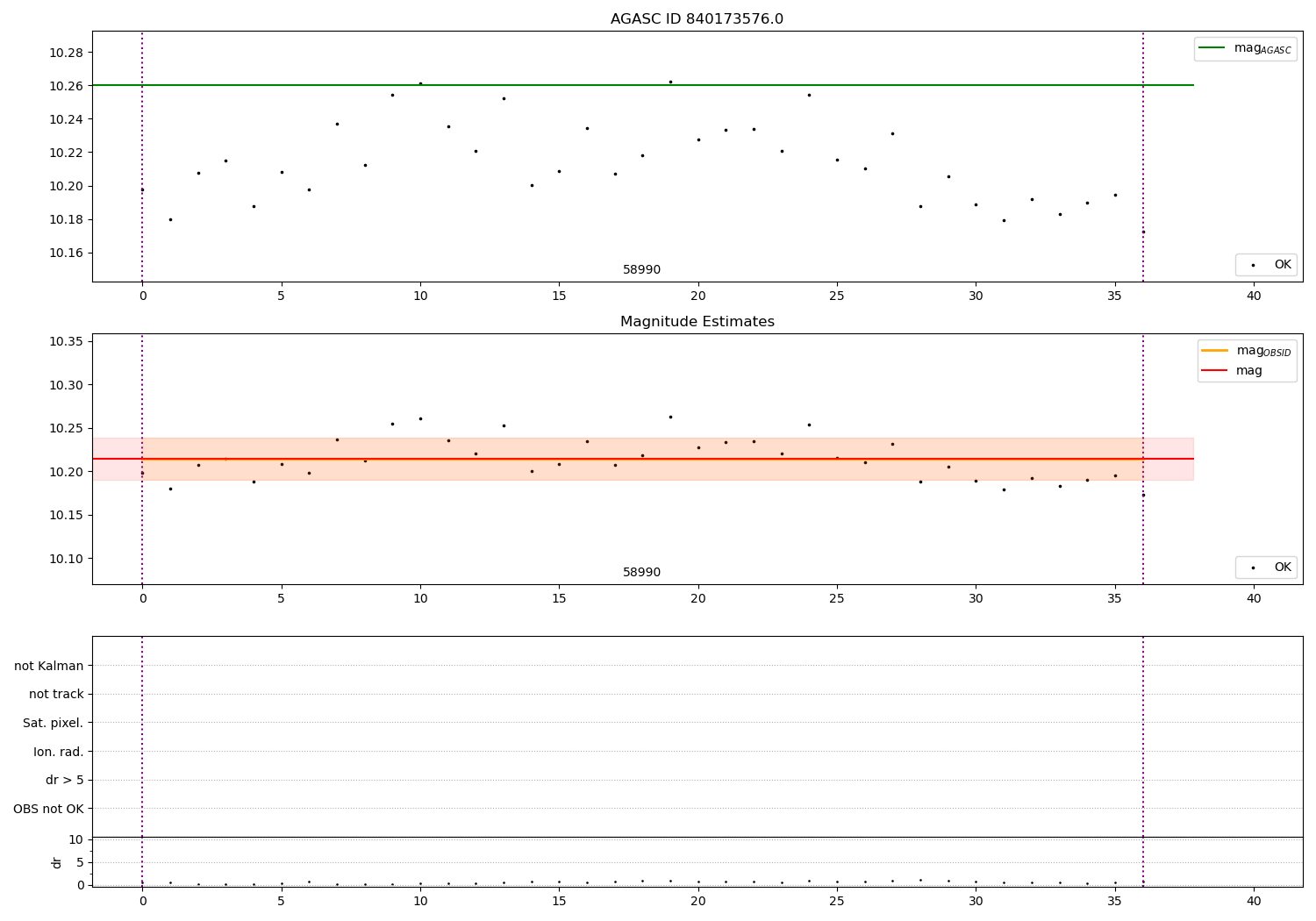1316x921 pixels.
Task: Click the x-axis tick 30 under Magnitude Estimates plot
Action: [x=976, y=599]
